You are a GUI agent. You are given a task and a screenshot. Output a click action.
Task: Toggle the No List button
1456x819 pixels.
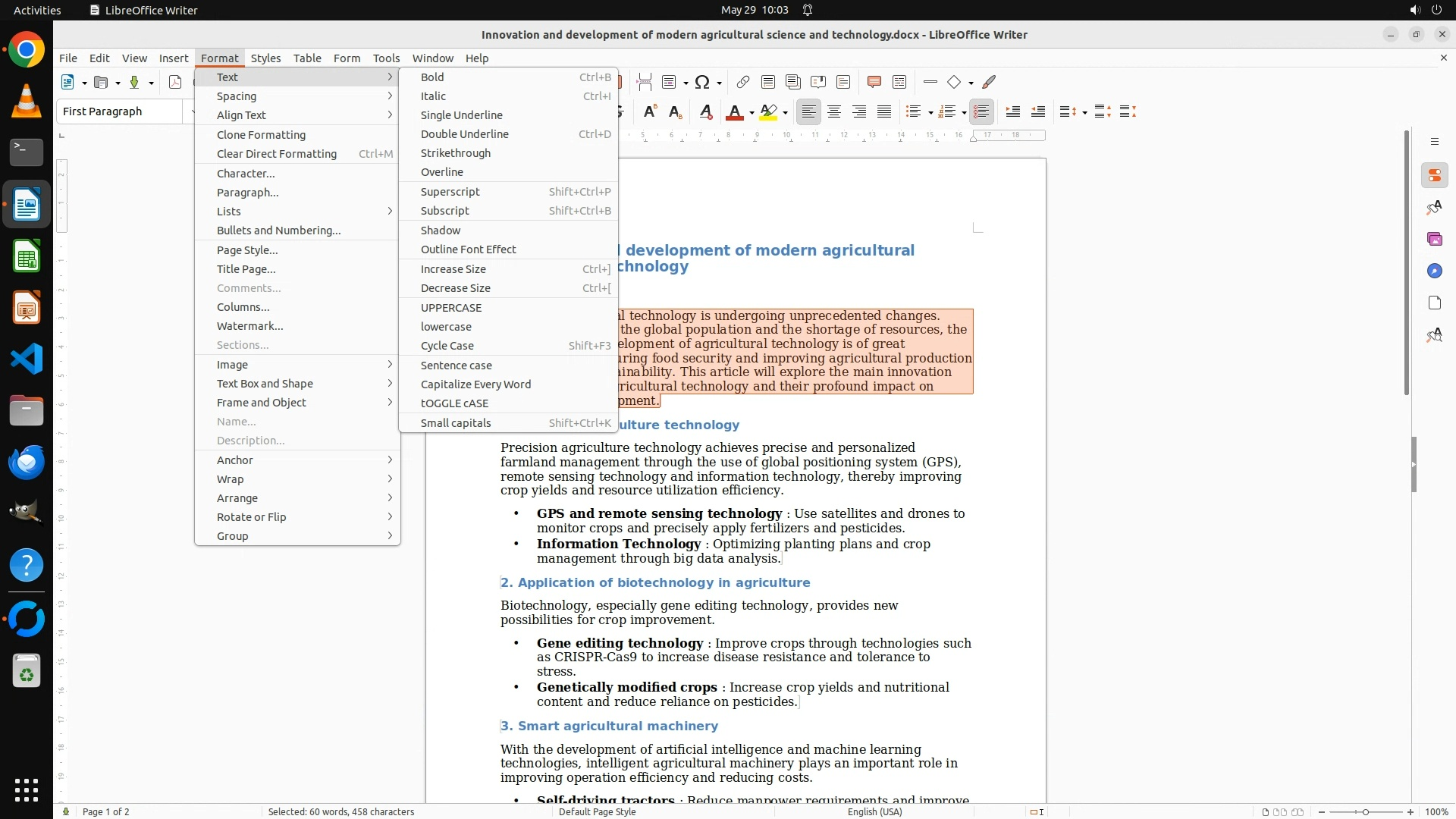point(981,112)
